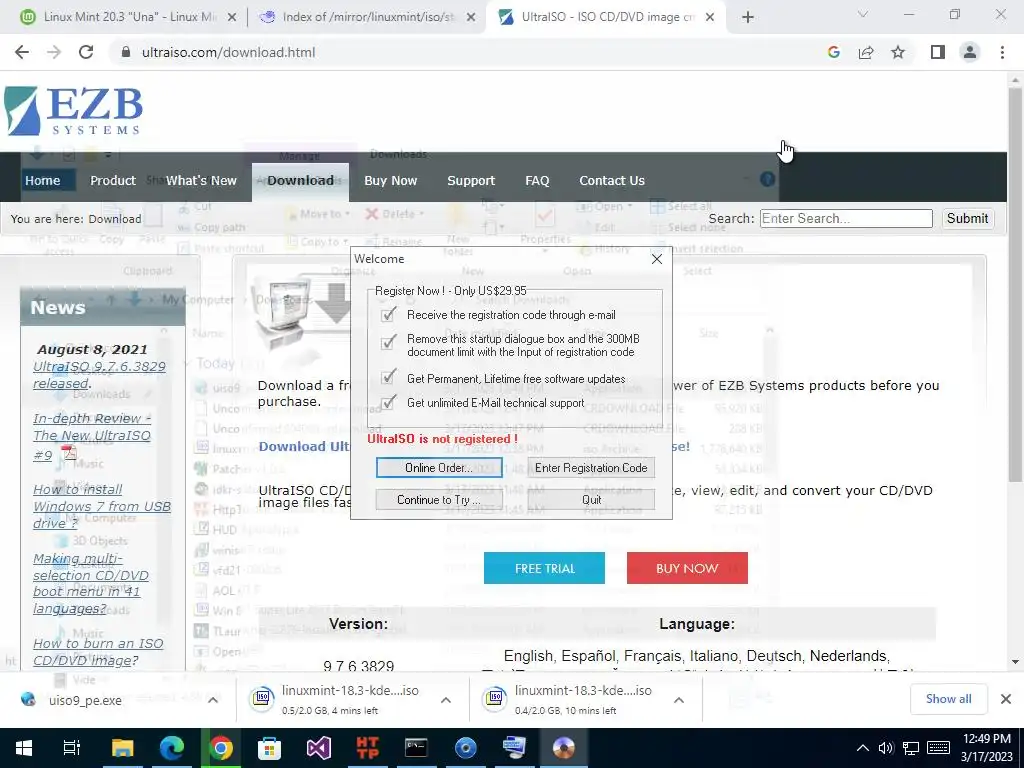Click the EZB Systems logo
Viewport: 1024px width, 768px height.
pos(73,111)
